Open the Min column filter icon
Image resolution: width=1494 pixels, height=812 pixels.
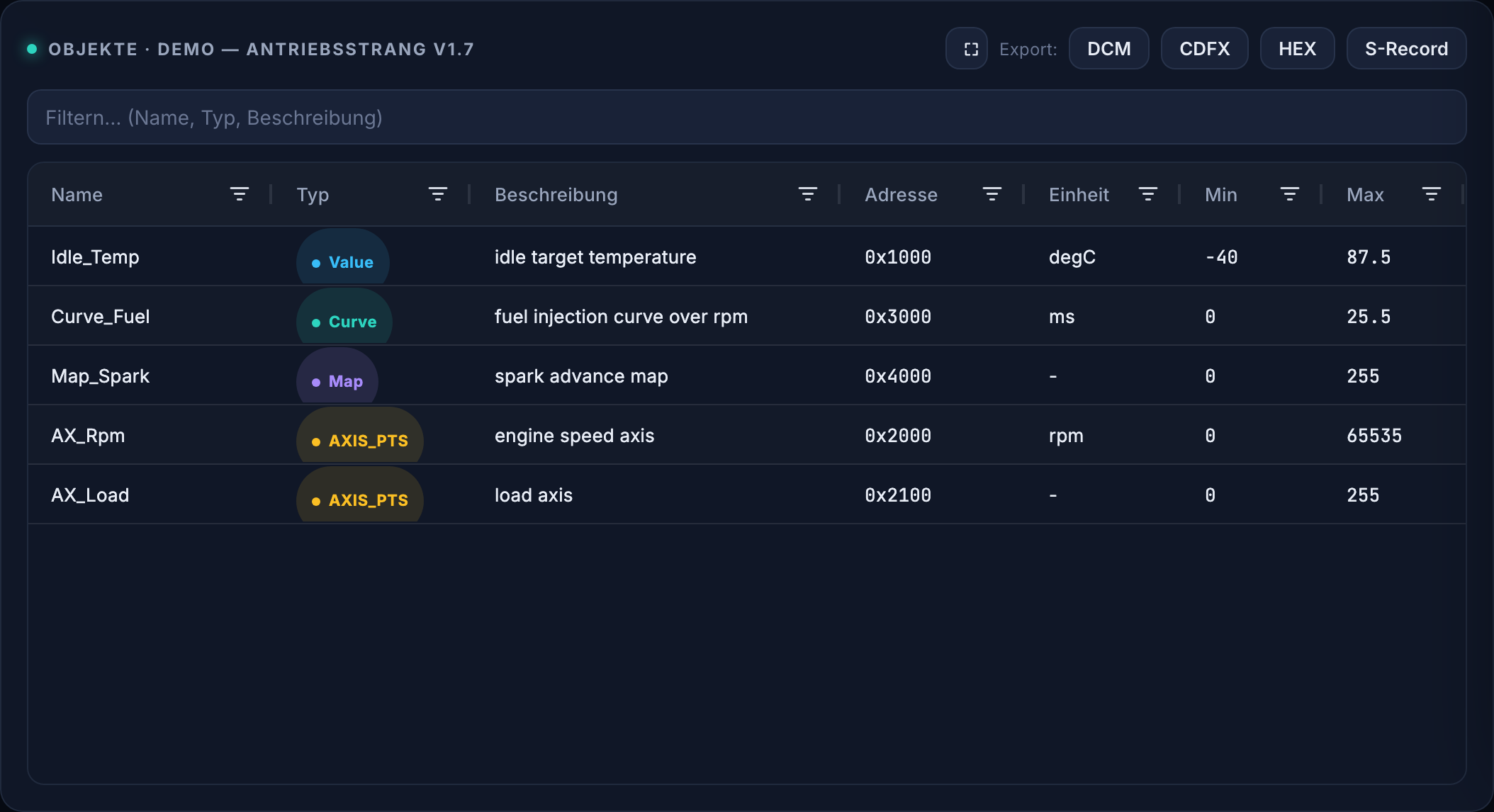coord(1290,194)
